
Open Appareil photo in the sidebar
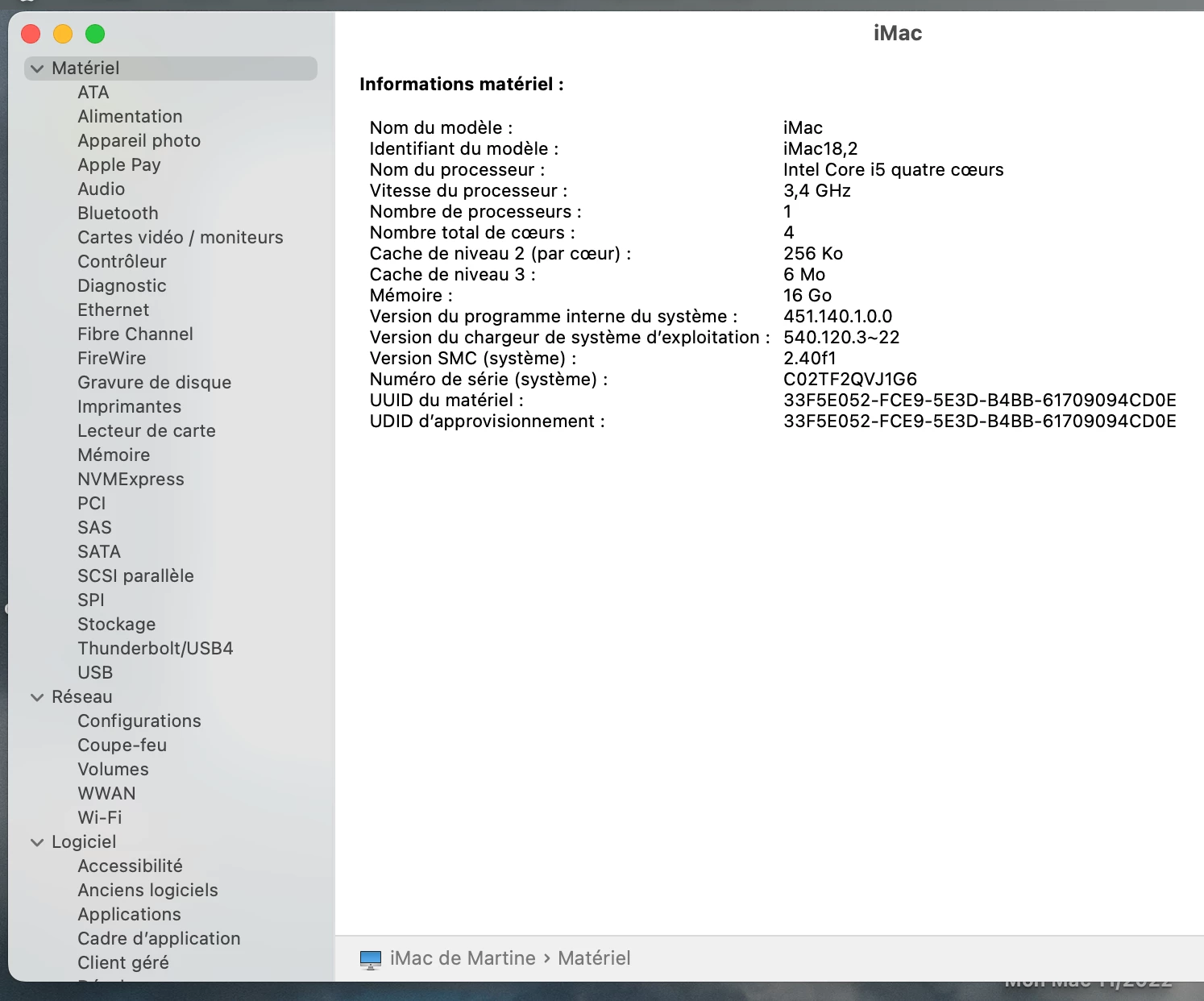click(139, 141)
